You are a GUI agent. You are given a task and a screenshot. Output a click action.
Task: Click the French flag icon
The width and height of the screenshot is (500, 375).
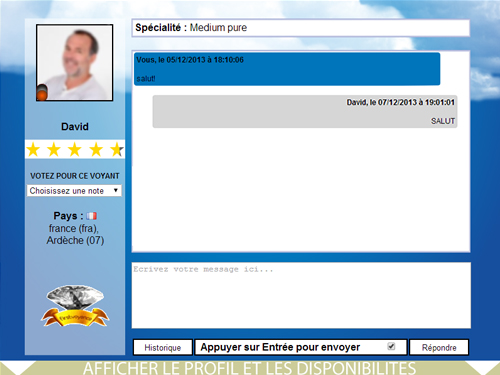tap(91, 216)
